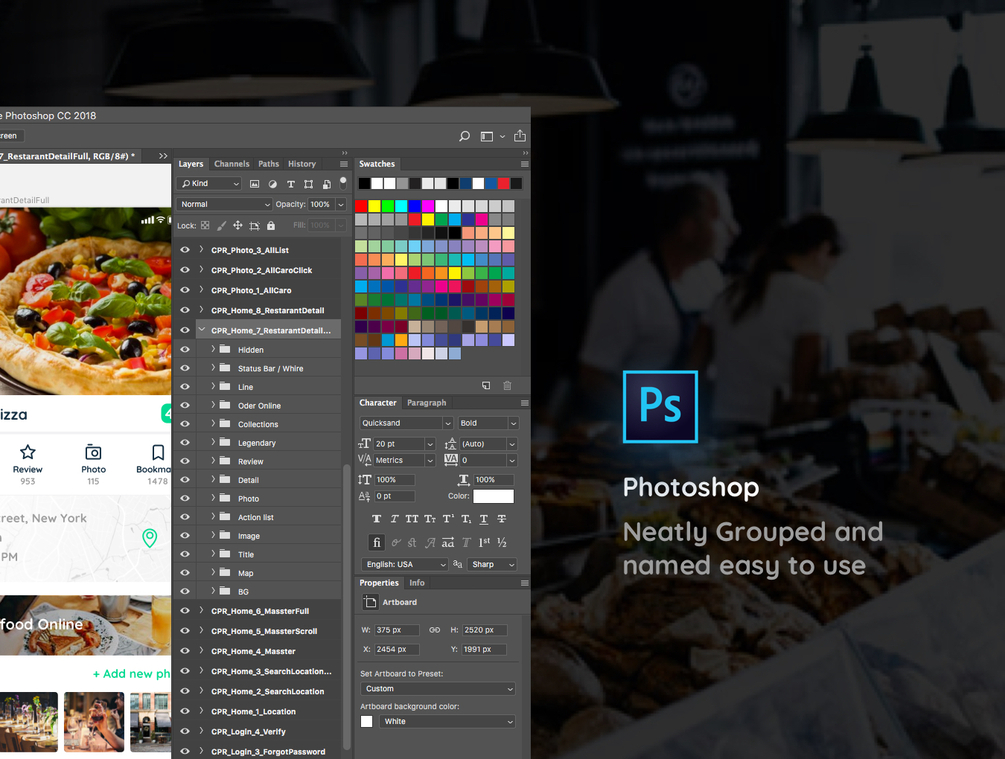Click artboard background white color box
The width and height of the screenshot is (1005, 759).
click(367, 721)
